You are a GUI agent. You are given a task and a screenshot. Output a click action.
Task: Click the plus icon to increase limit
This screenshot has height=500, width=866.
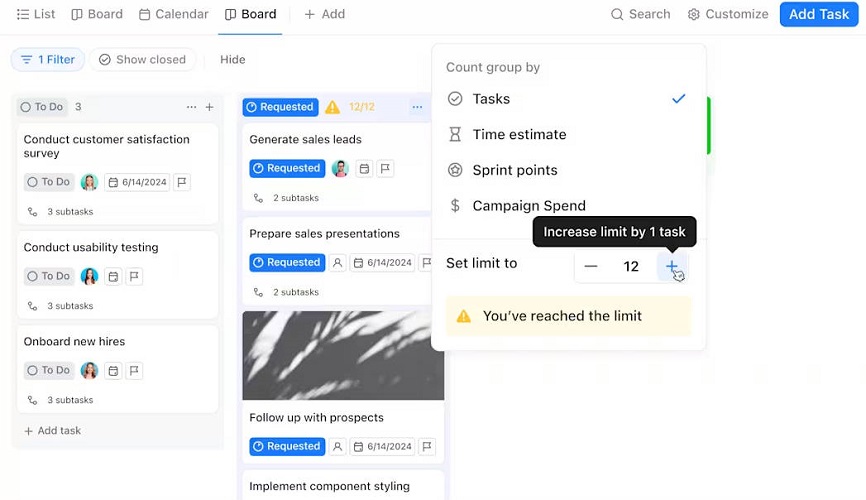click(672, 266)
